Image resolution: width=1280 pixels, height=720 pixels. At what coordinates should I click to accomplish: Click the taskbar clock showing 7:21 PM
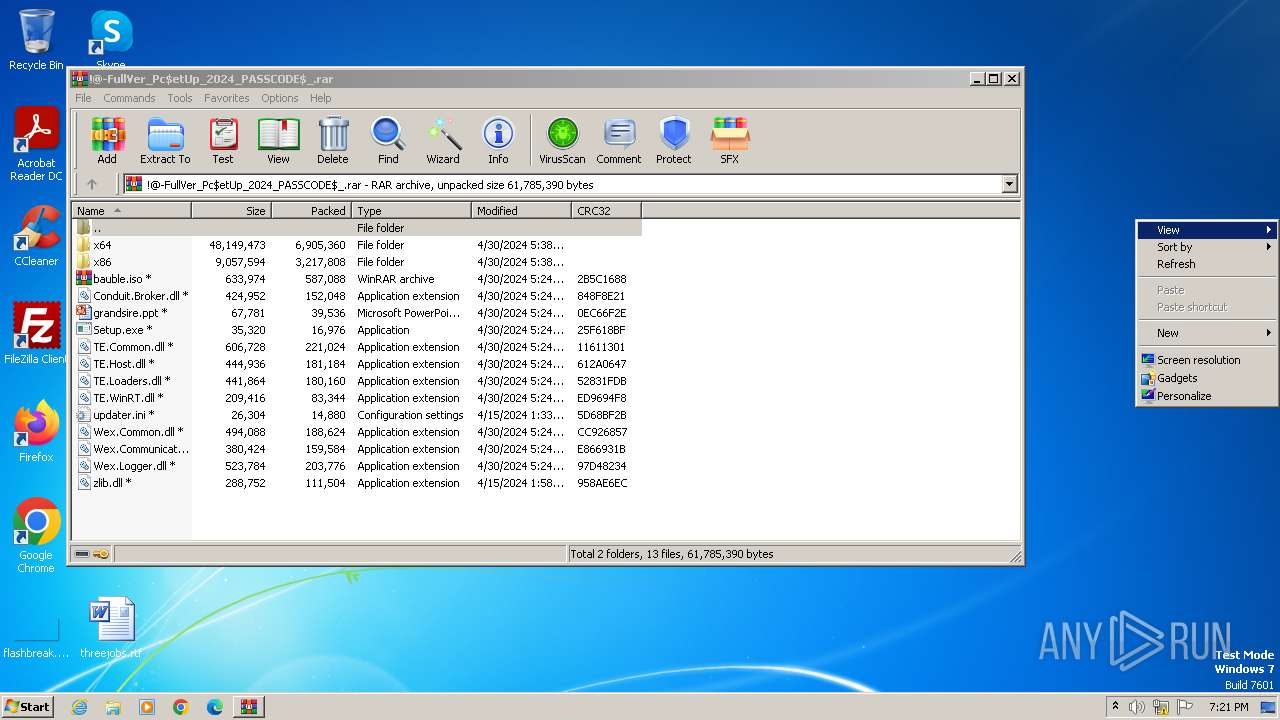click(1228, 707)
